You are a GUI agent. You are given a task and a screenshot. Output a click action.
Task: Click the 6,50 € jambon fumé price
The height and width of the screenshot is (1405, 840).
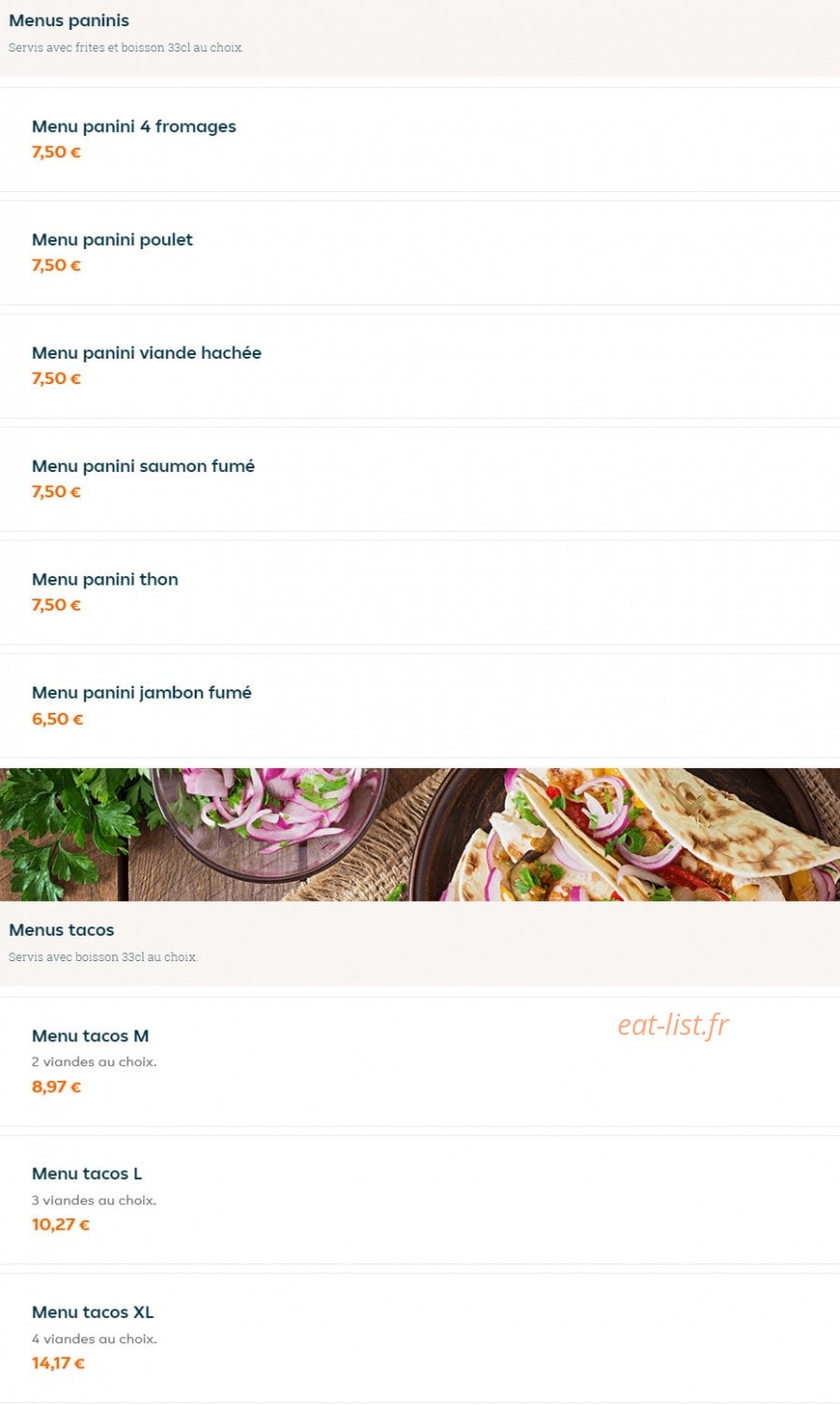[57, 719]
